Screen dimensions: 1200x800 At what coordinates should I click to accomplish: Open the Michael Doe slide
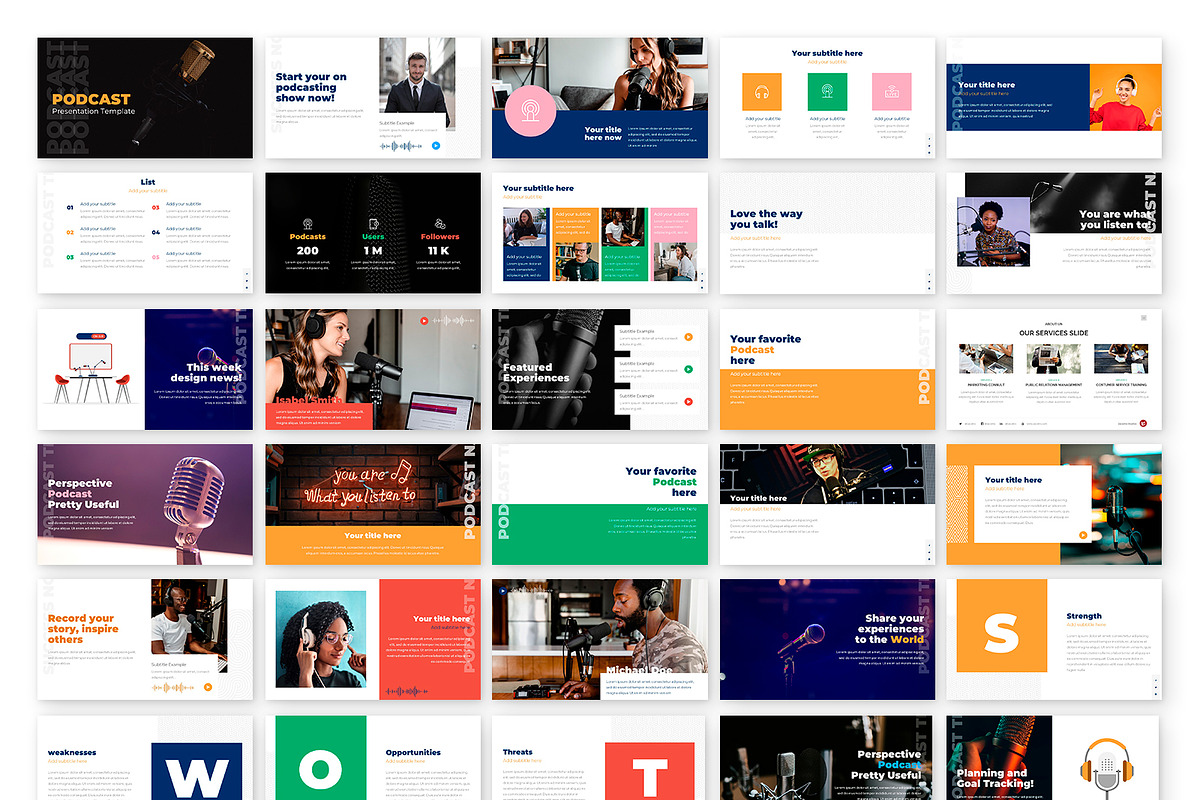pos(600,640)
